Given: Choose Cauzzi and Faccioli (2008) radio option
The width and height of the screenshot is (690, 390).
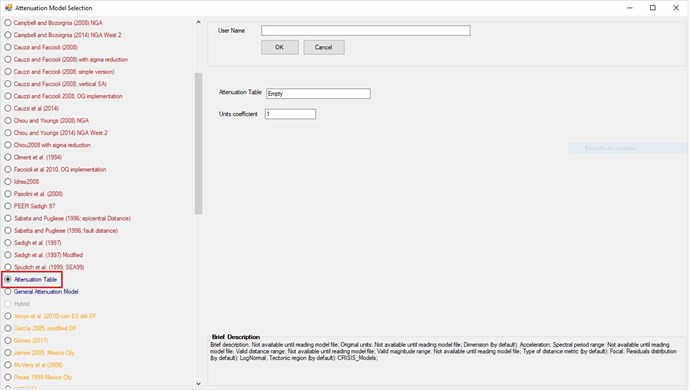Looking at the screenshot, I should tap(41, 47).
